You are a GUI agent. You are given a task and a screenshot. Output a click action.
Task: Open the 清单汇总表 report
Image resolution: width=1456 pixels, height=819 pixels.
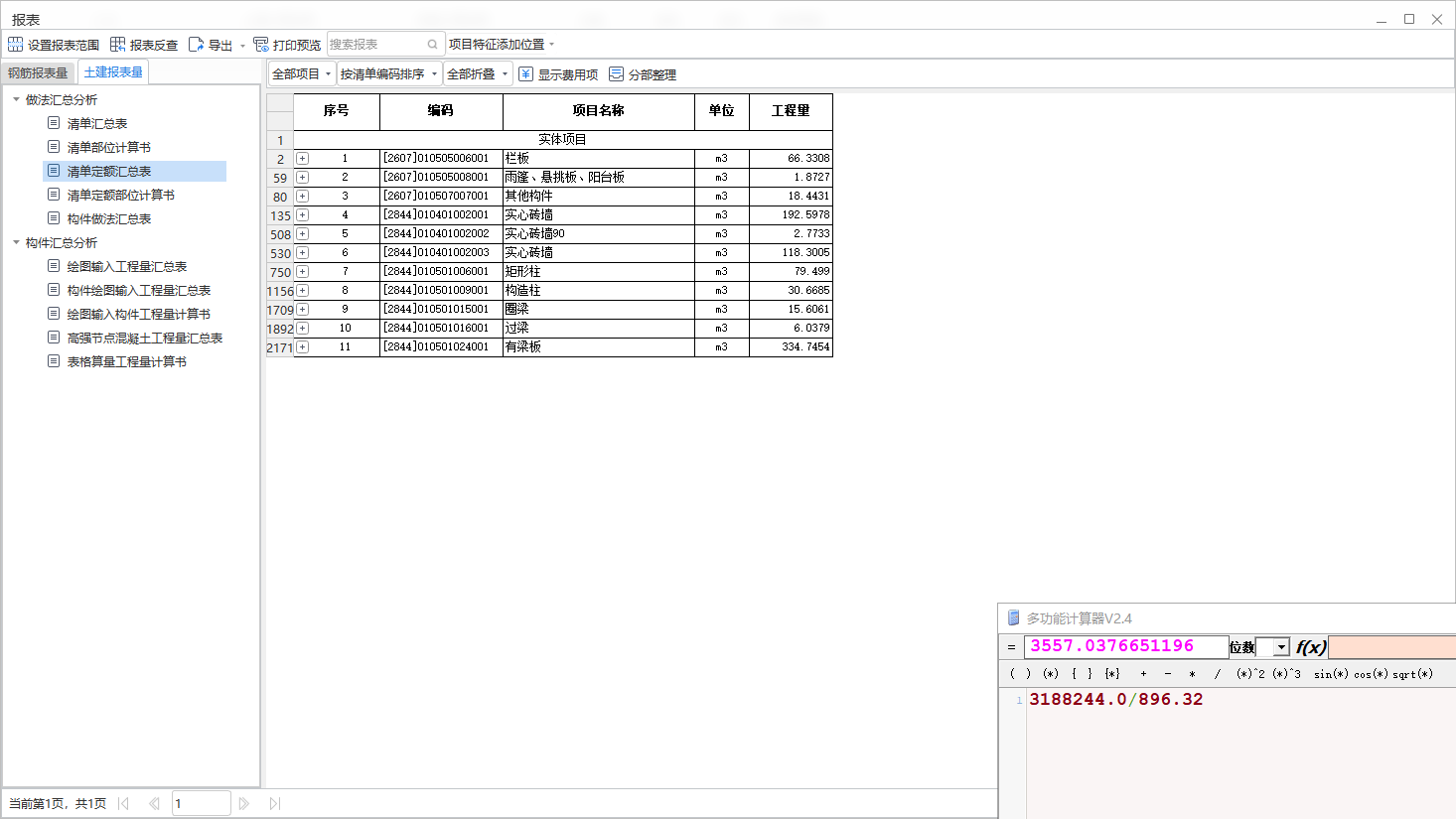point(97,124)
